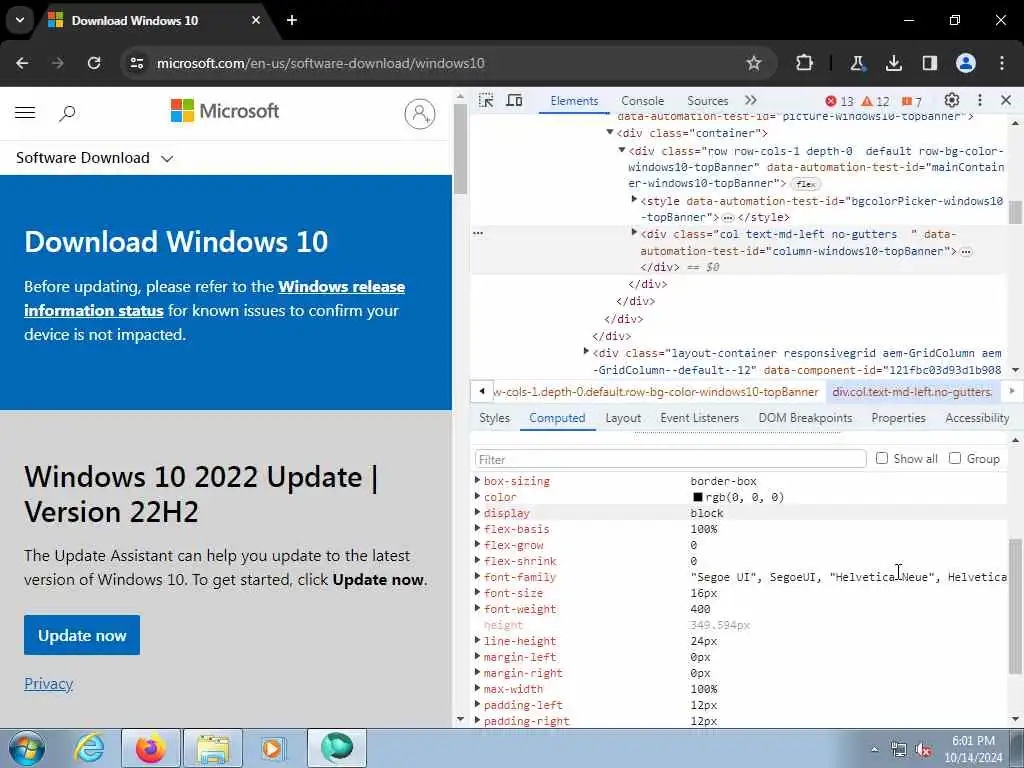Open Chrome Labs flask icon
The image size is (1024, 768).
[857, 63]
